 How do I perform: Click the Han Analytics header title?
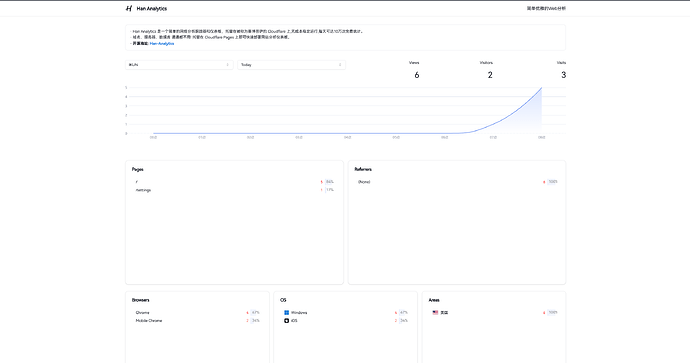click(x=152, y=8)
